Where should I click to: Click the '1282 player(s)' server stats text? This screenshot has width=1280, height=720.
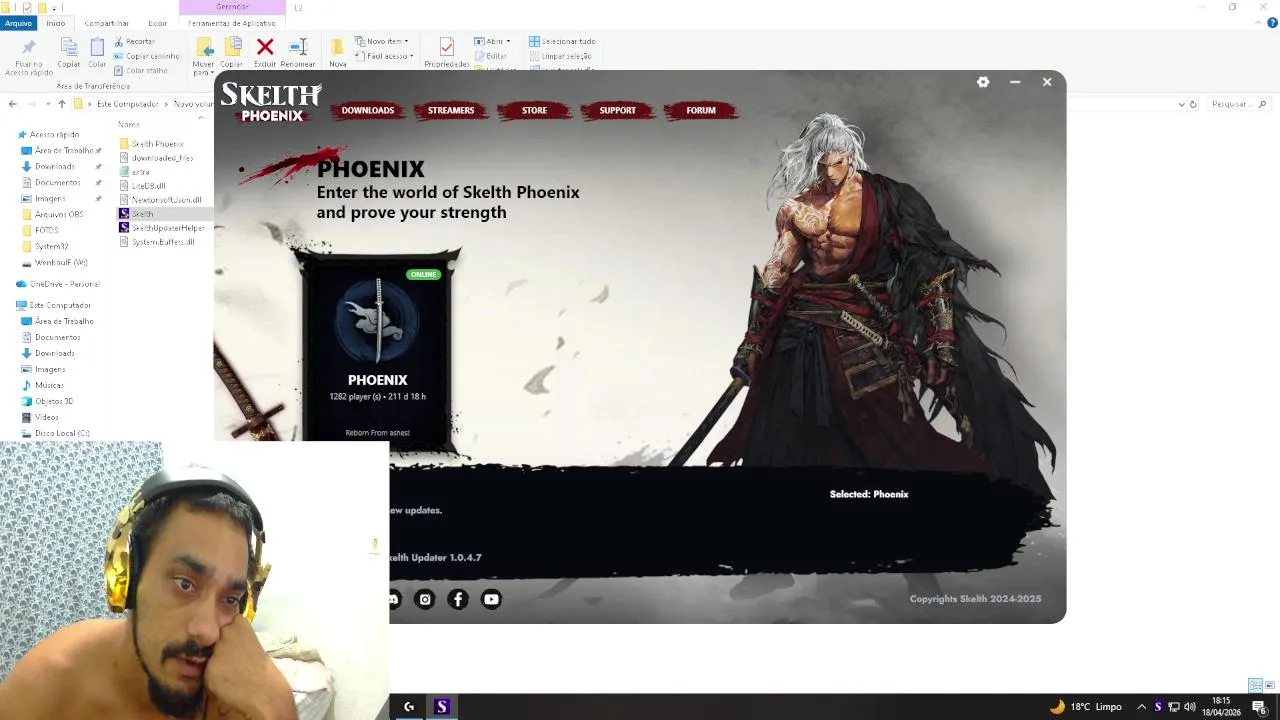point(377,397)
